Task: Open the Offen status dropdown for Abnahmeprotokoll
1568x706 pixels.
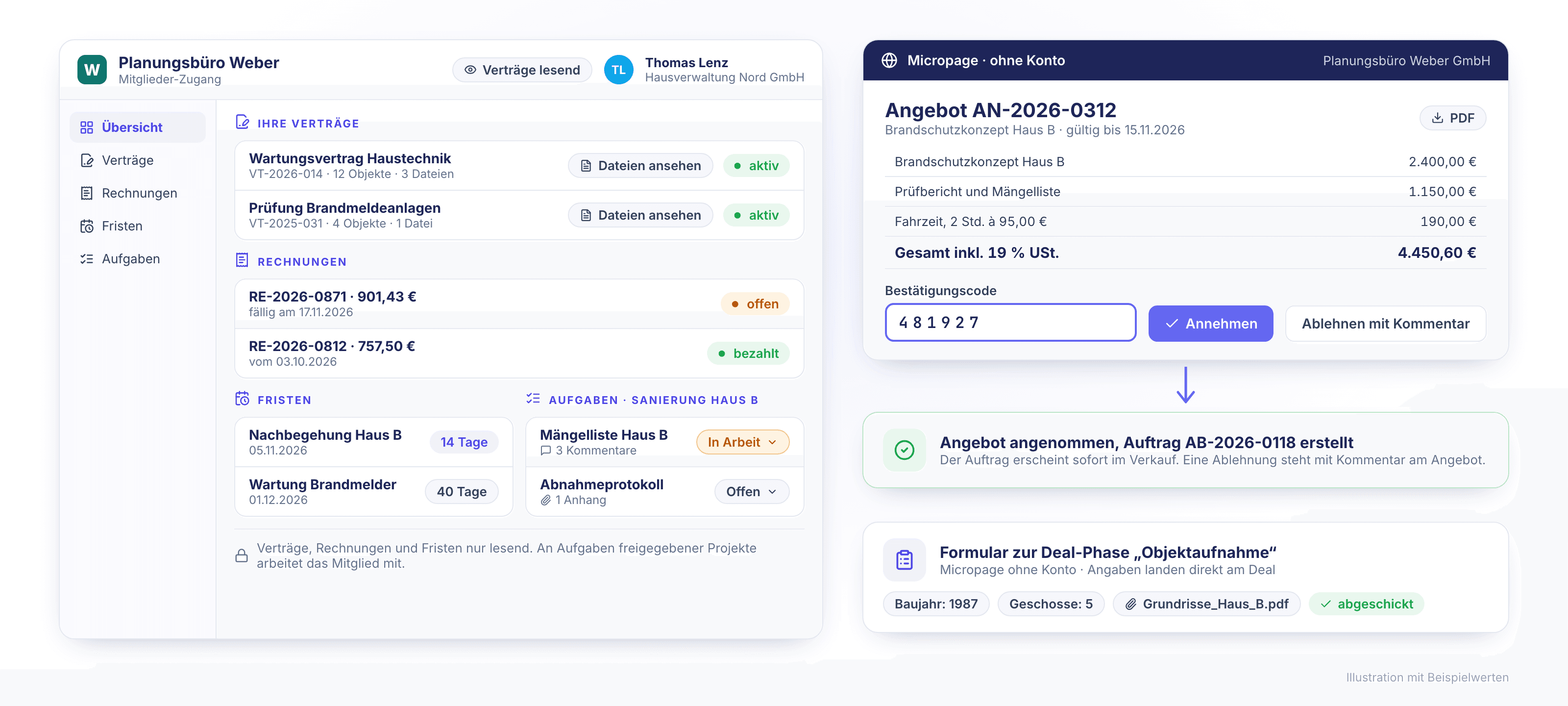Action: [752, 492]
